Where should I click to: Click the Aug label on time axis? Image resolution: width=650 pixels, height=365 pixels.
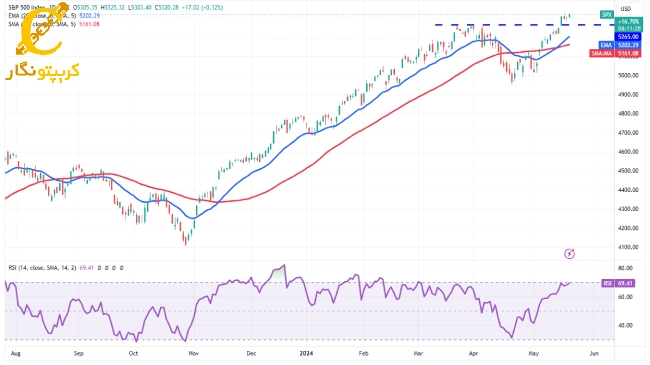click(16, 354)
